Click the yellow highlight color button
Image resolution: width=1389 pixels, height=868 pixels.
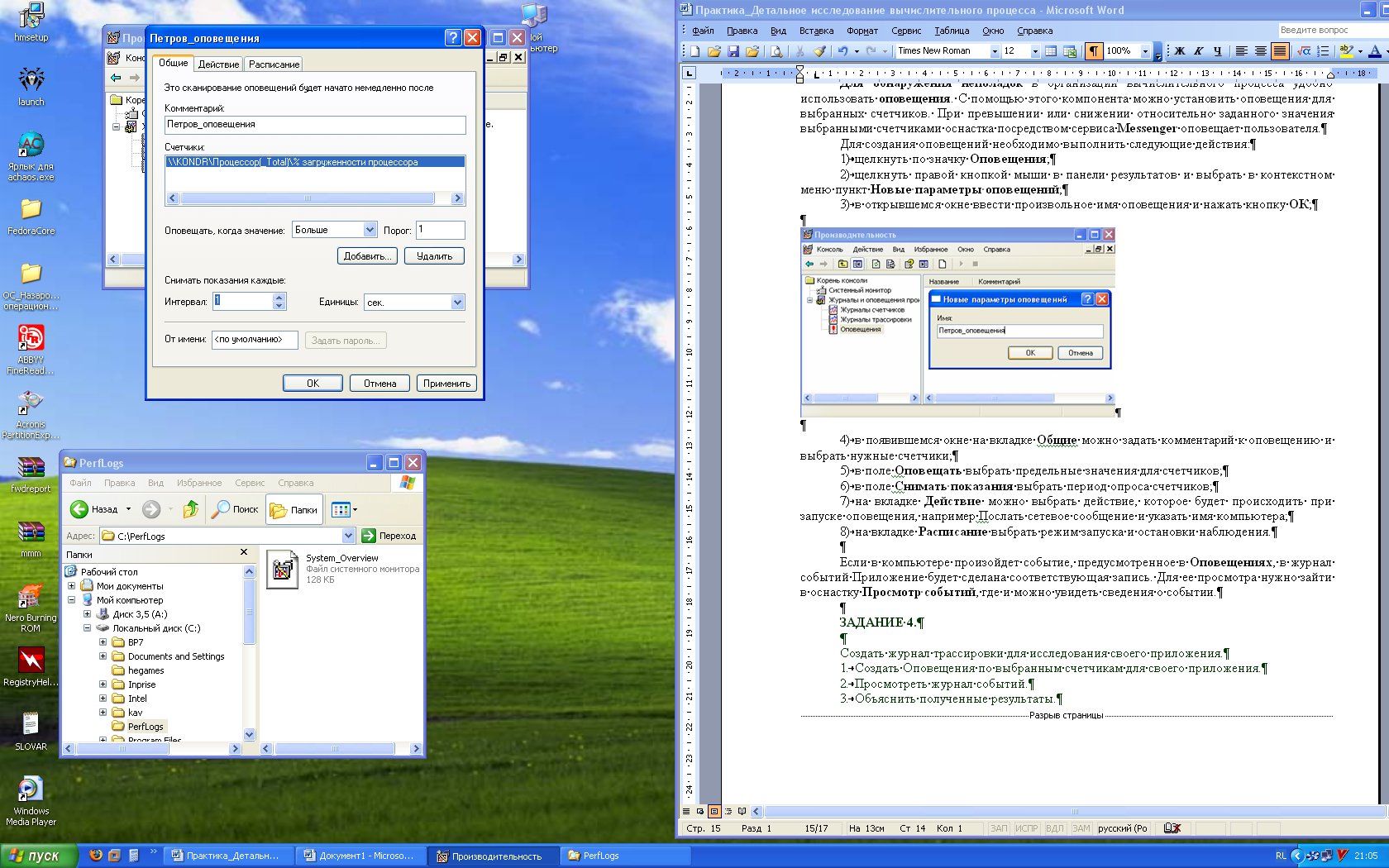(x=1347, y=51)
